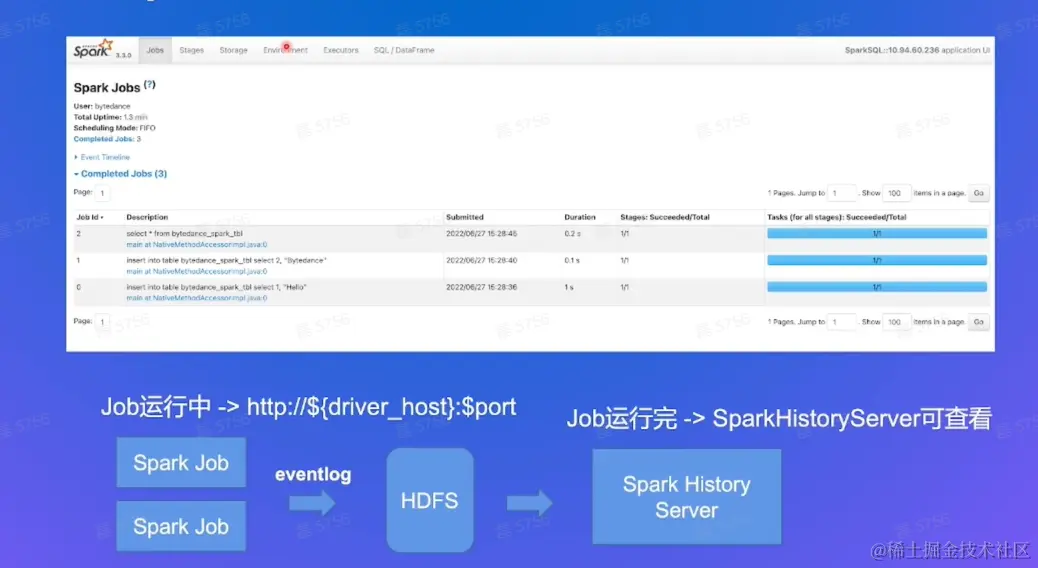This screenshot has height=568, width=1038.
Task: Sort by the Description column header
Action: click(x=147, y=217)
